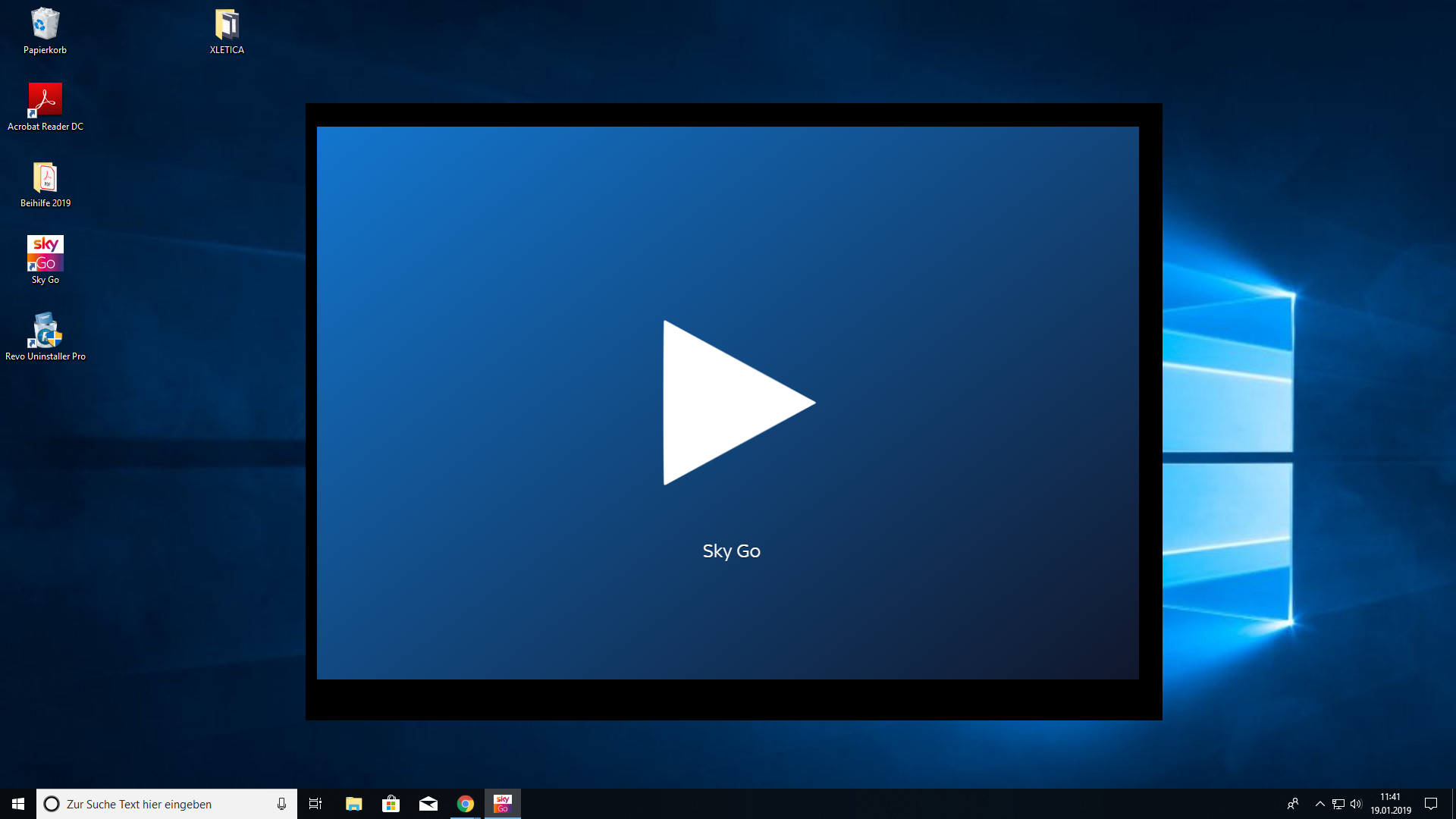1456x819 pixels.
Task: Open the Action Center notifications icon
Action: pyautogui.click(x=1431, y=804)
